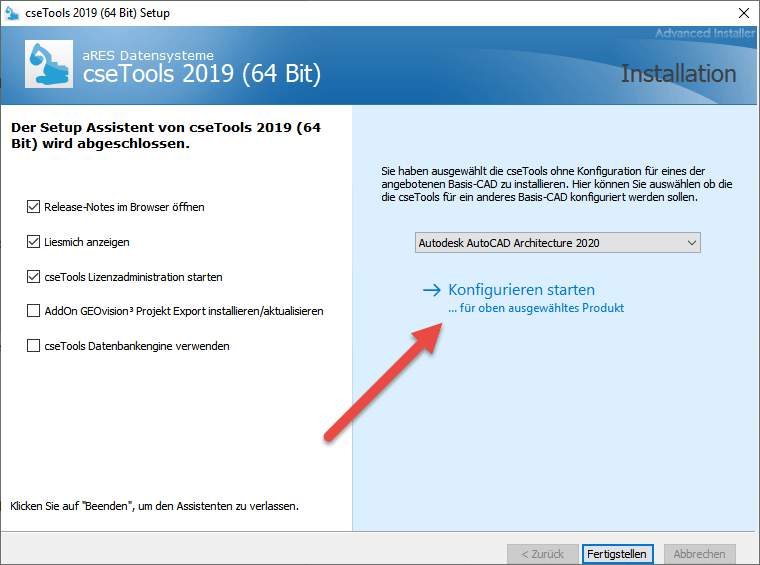Click the aRES Datensysteme banner text
This screenshot has height=565, width=760.
(147, 55)
